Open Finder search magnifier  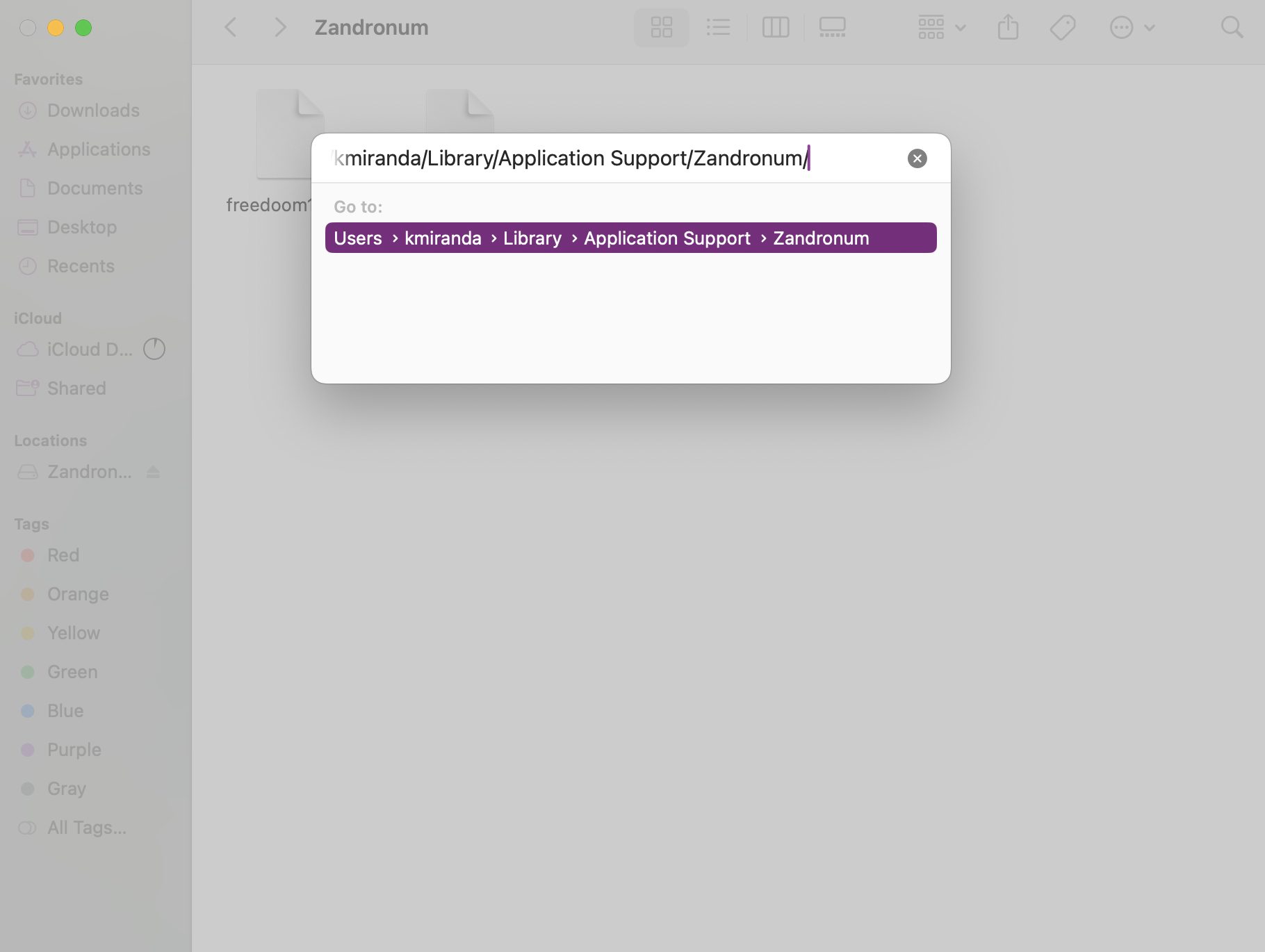[x=1232, y=28]
